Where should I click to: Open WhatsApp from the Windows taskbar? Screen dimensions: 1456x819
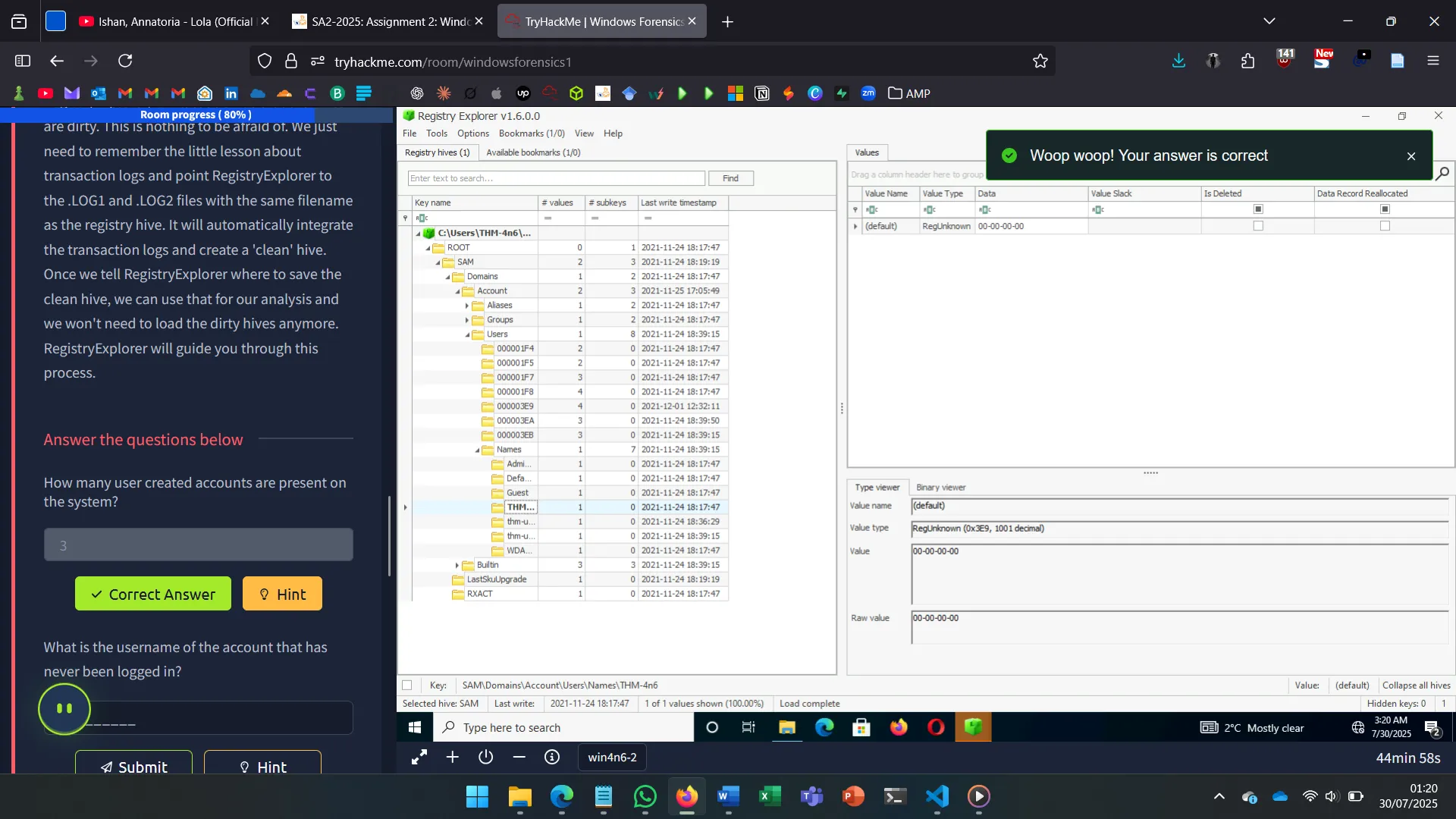pos(645,796)
